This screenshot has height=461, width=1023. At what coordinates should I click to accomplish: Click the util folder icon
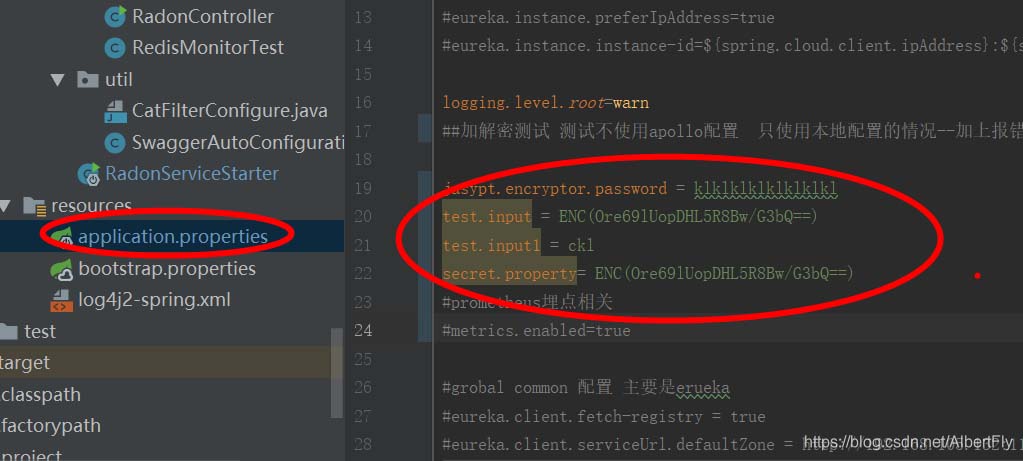pos(87,80)
